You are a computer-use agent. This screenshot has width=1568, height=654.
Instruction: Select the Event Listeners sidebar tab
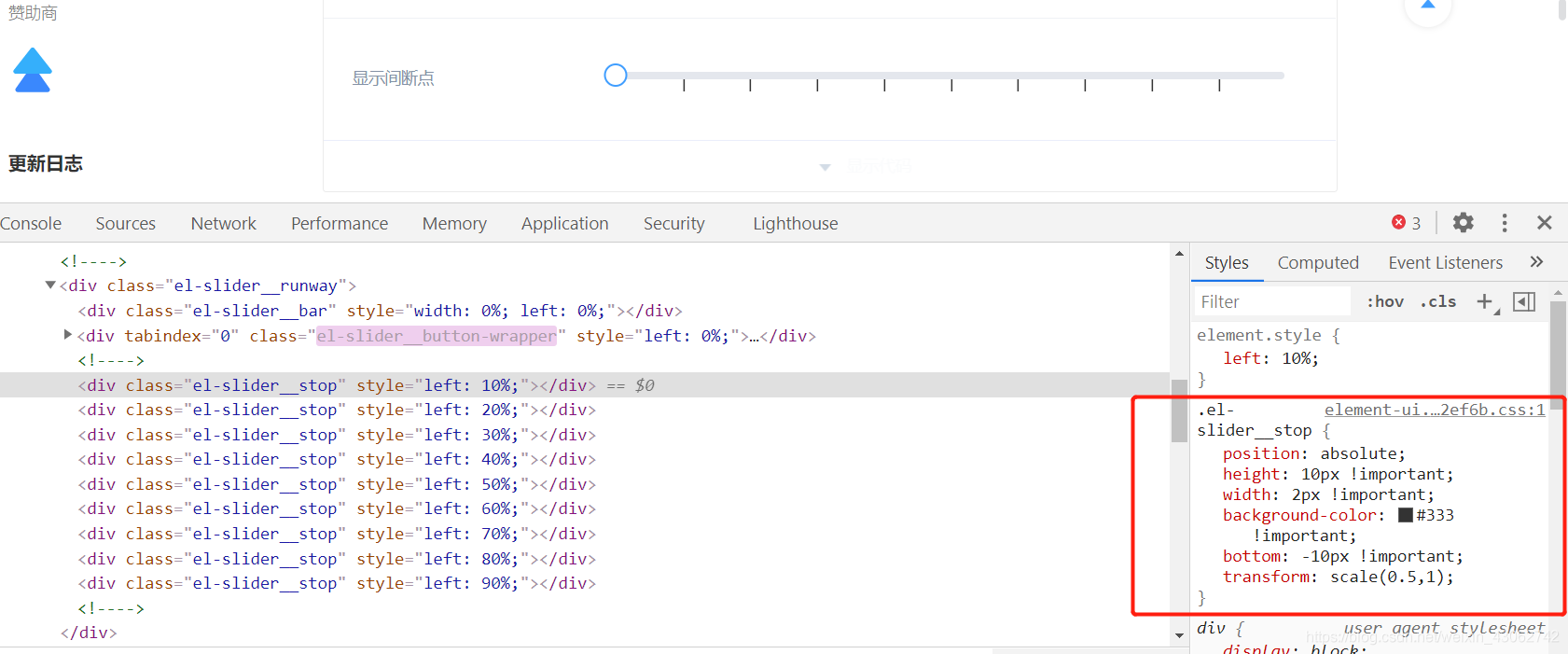coord(1446,262)
